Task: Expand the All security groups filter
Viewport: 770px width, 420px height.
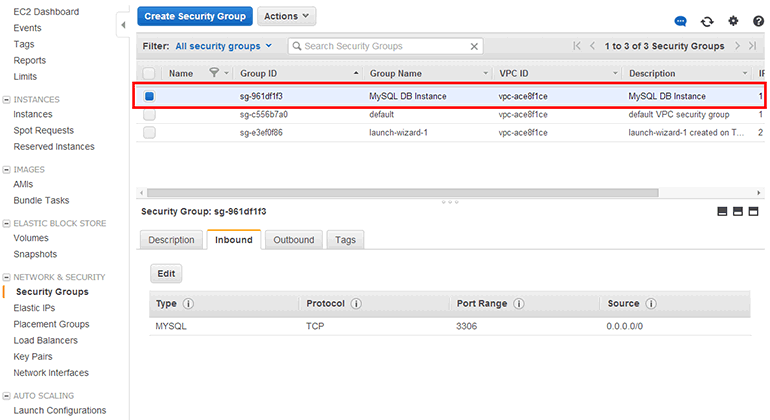Action: point(223,46)
